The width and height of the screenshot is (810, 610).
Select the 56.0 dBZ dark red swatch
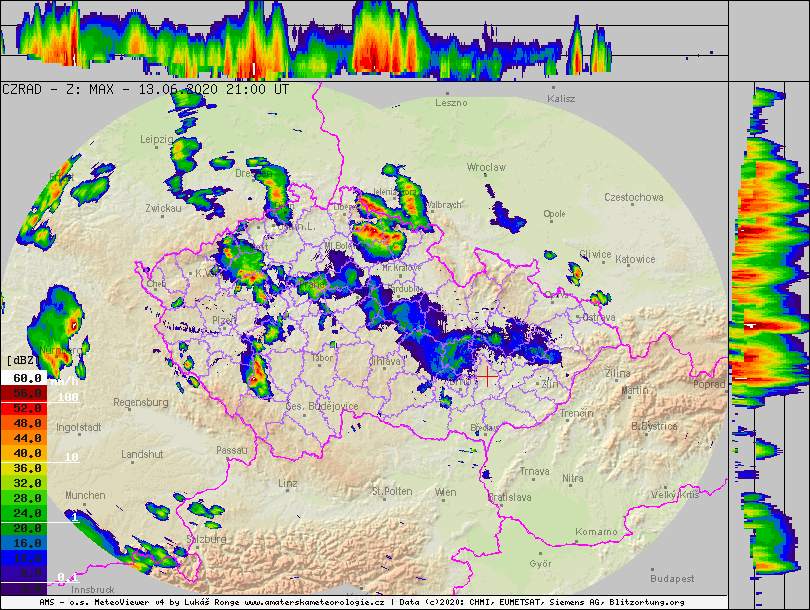(24, 394)
